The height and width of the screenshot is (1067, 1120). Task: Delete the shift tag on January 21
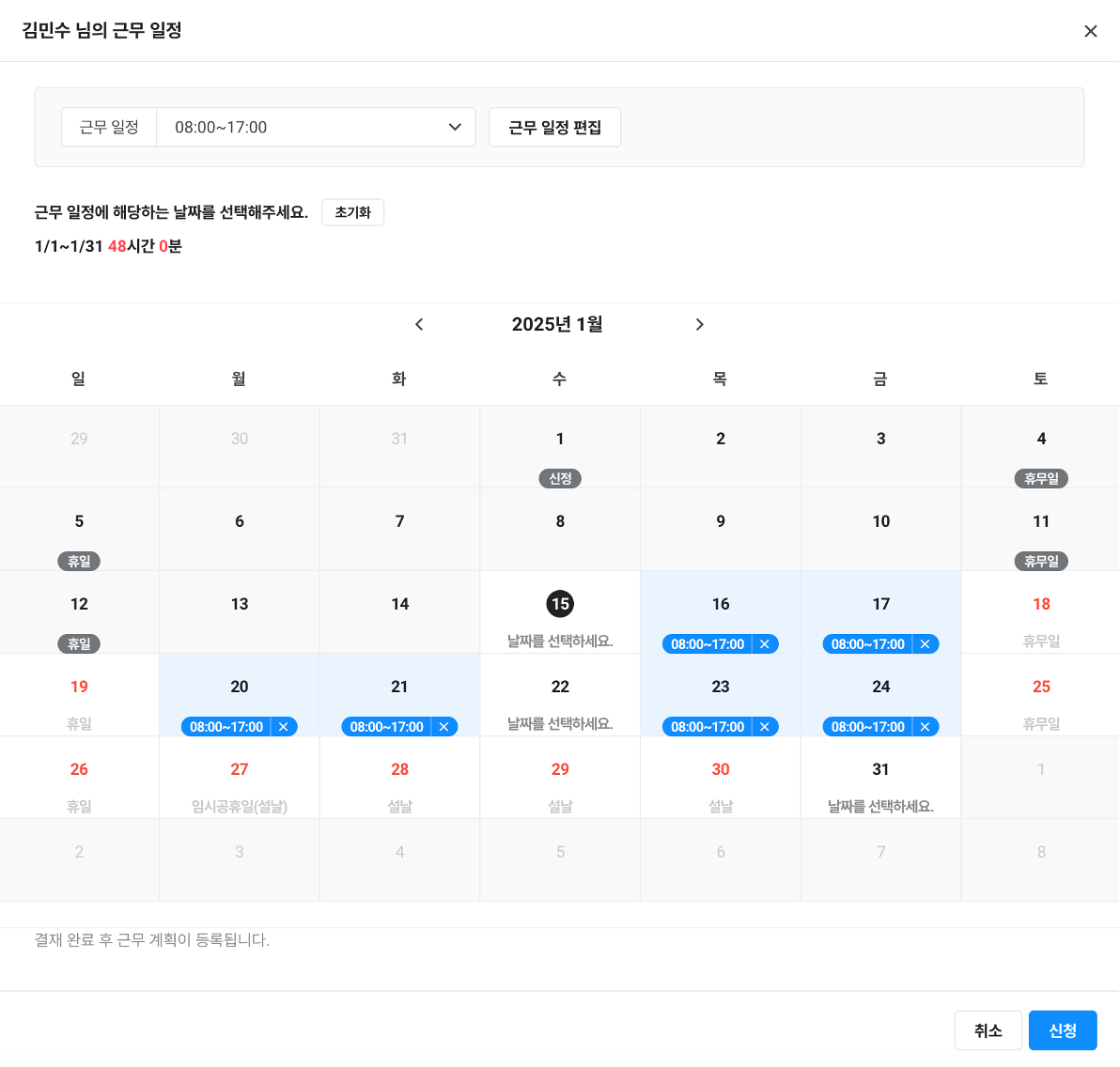click(444, 727)
